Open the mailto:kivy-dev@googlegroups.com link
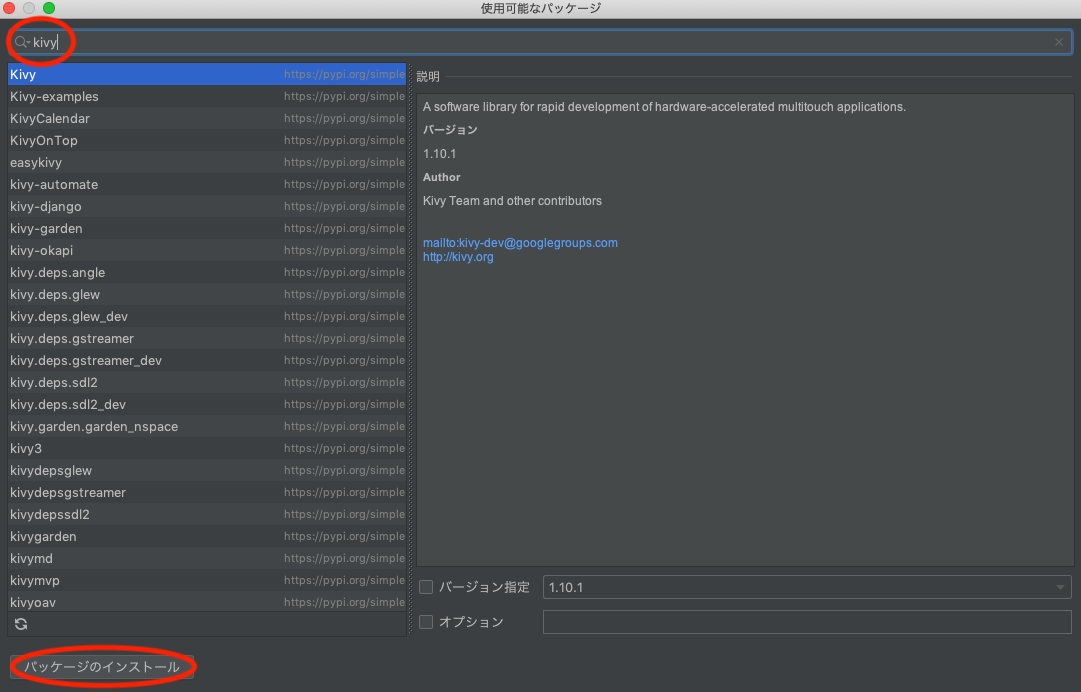 point(520,243)
